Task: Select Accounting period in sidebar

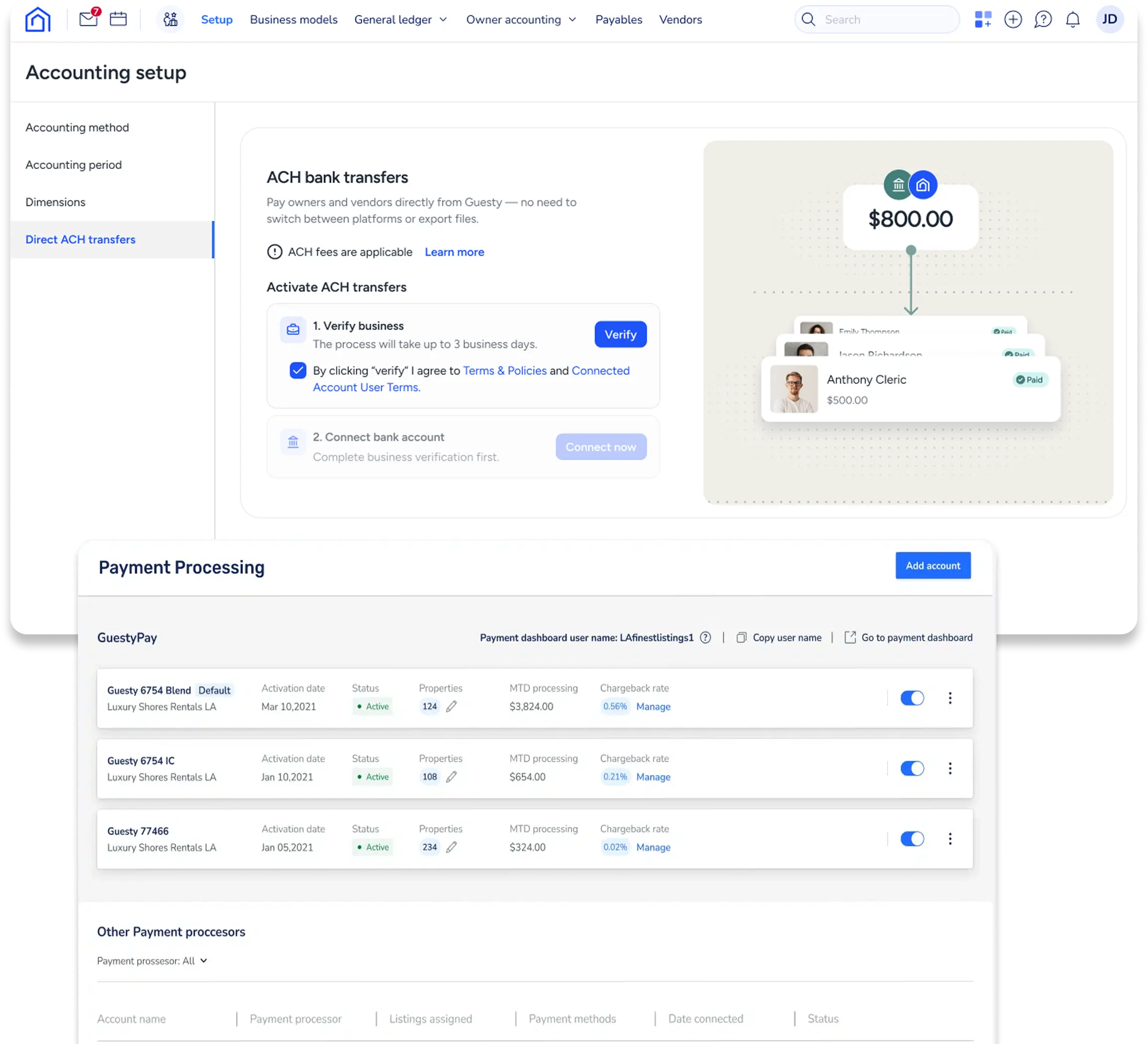Action: (112, 165)
